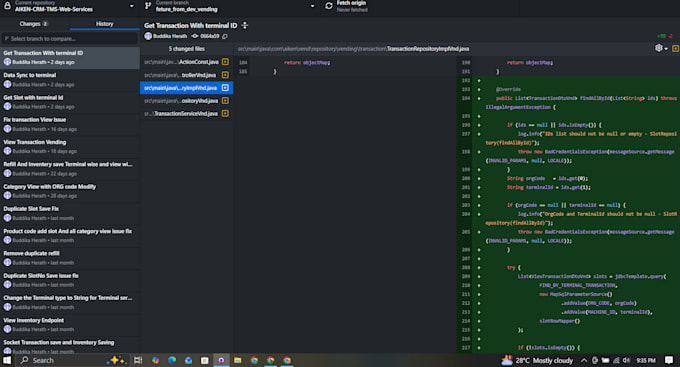Click avatar on Fix transaction View Issue commit
The height and width of the screenshot is (367, 680).
point(7,129)
